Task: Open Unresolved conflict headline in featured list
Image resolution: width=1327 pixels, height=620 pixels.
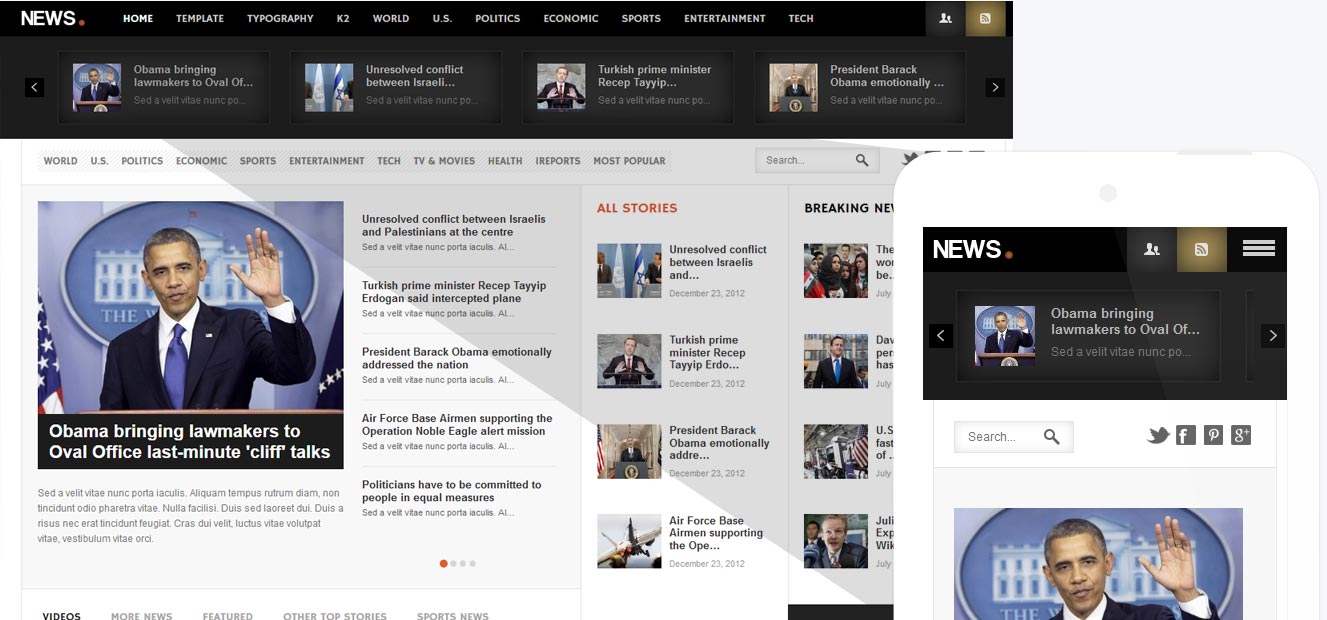Action: coord(454,225)
